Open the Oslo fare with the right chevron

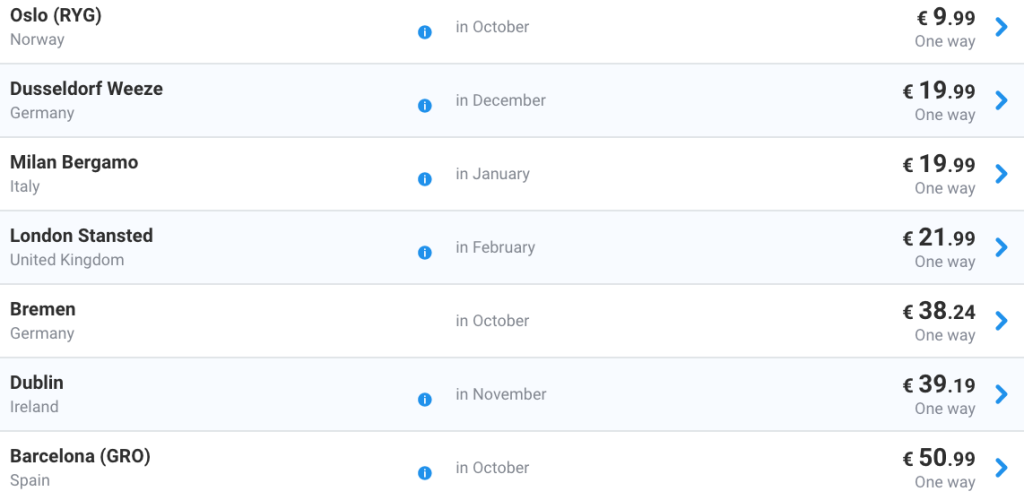tap(1001, 27)
